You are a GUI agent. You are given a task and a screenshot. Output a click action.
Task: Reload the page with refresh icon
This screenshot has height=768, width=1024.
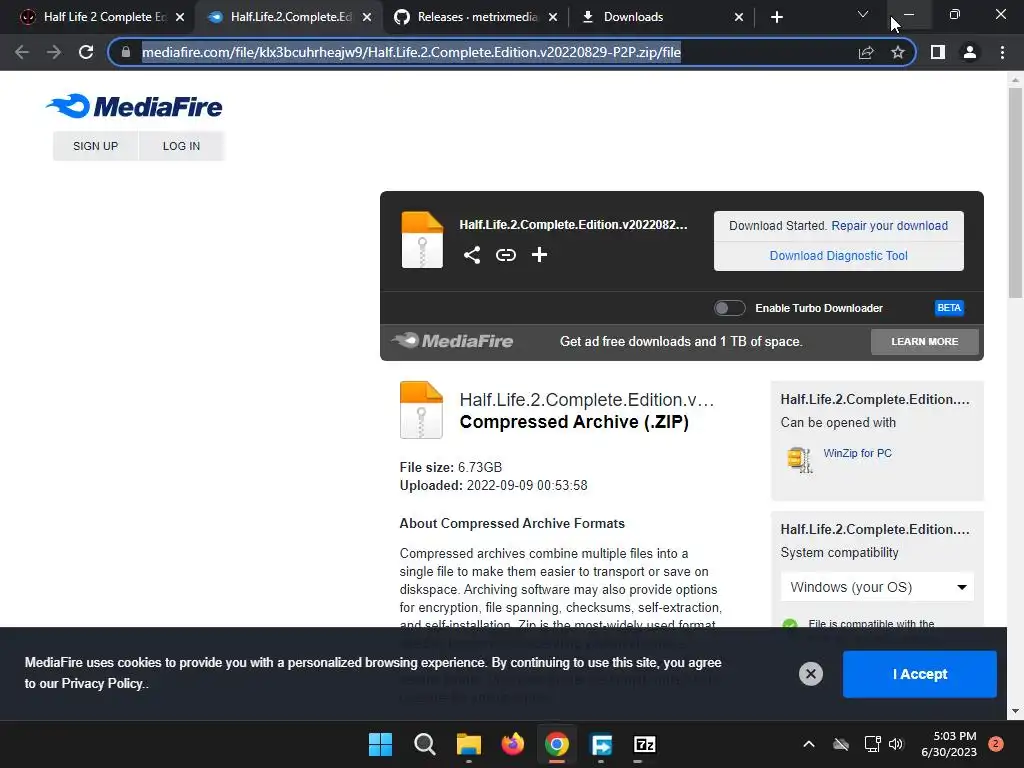[x=86, y=52]
